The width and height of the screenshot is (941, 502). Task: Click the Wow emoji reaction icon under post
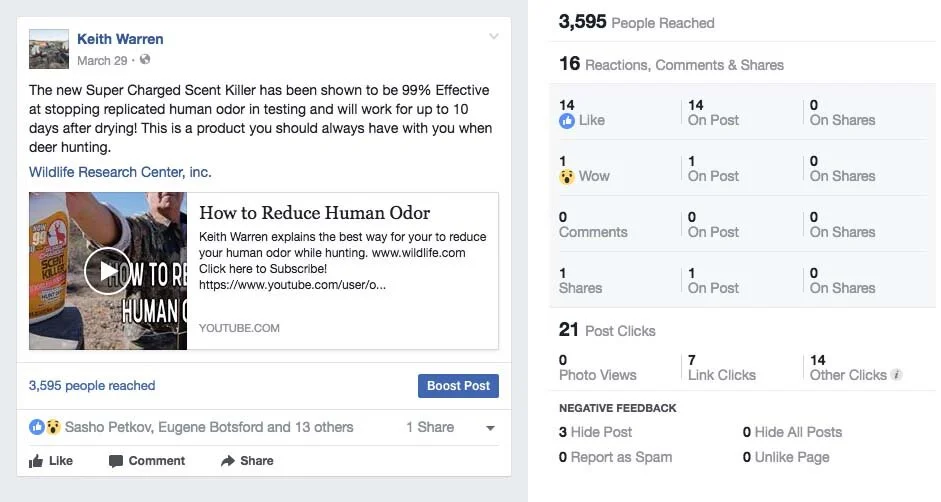pyautogui.click(x=53, y=427)
